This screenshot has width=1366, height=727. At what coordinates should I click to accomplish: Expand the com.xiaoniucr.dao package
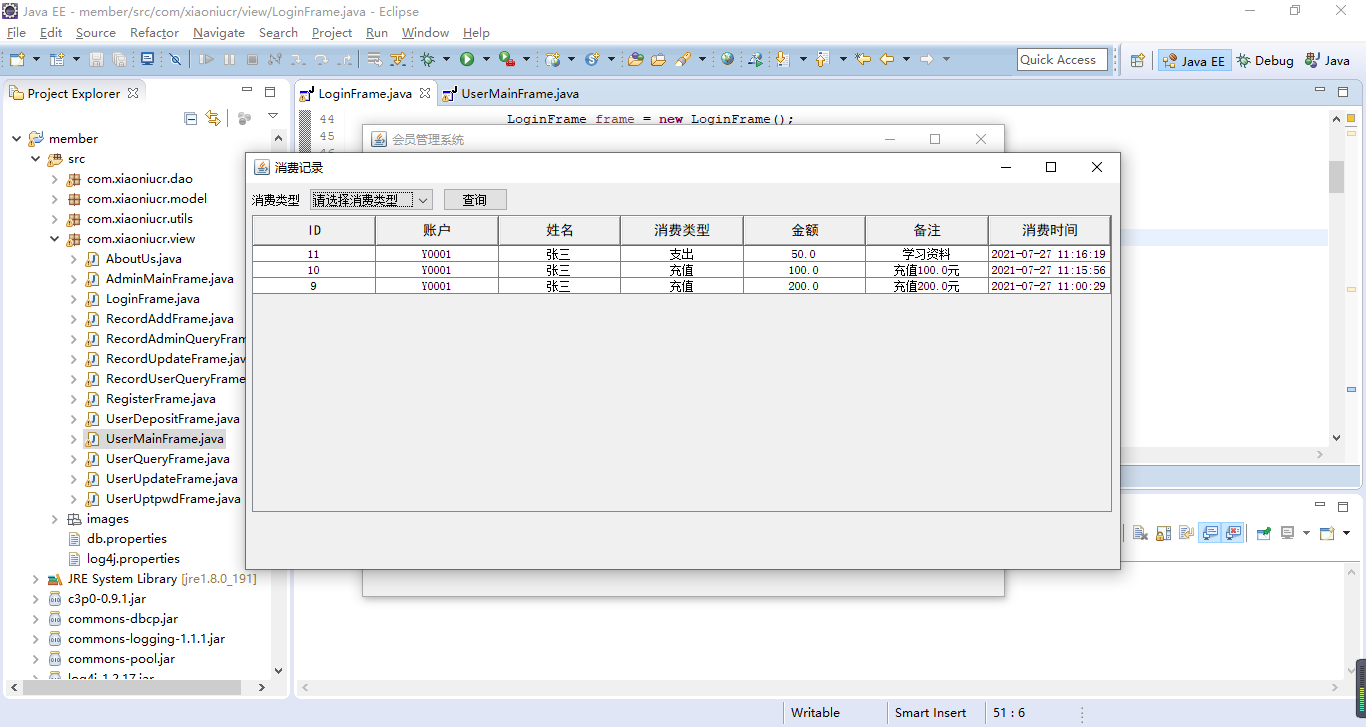click(55, 179)
